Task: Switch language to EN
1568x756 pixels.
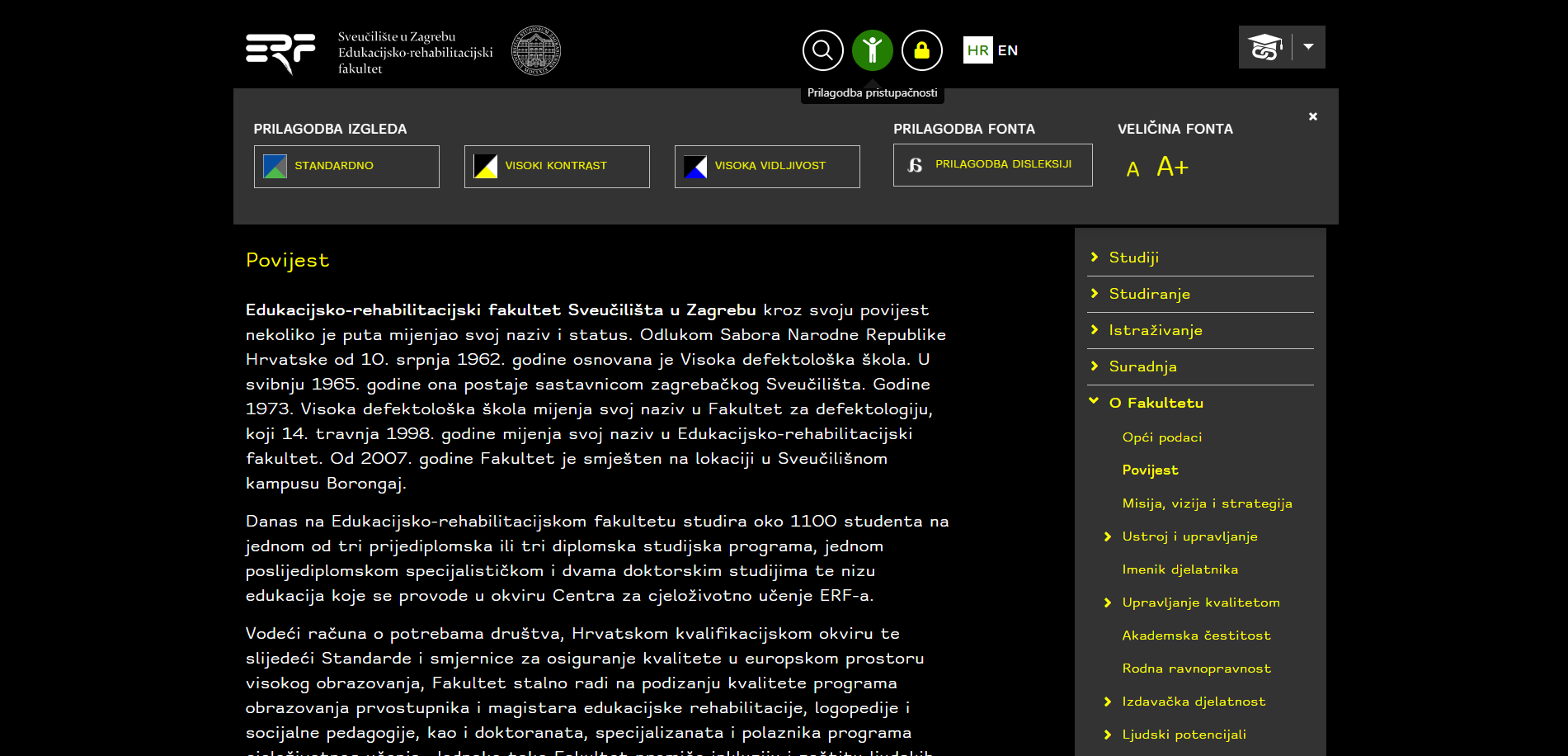Action: coord(1007,50)
